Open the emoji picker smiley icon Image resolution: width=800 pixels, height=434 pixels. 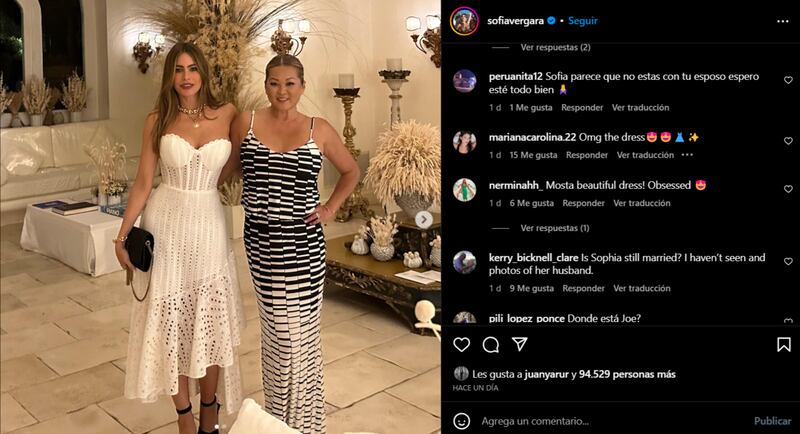[461, 421]
